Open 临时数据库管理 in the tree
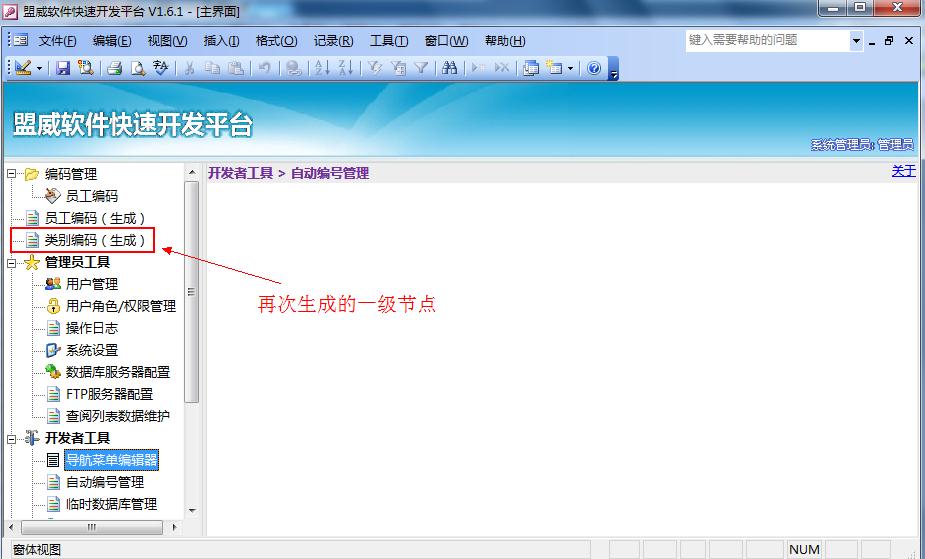 pyautogui.click(x=111, y=504)
